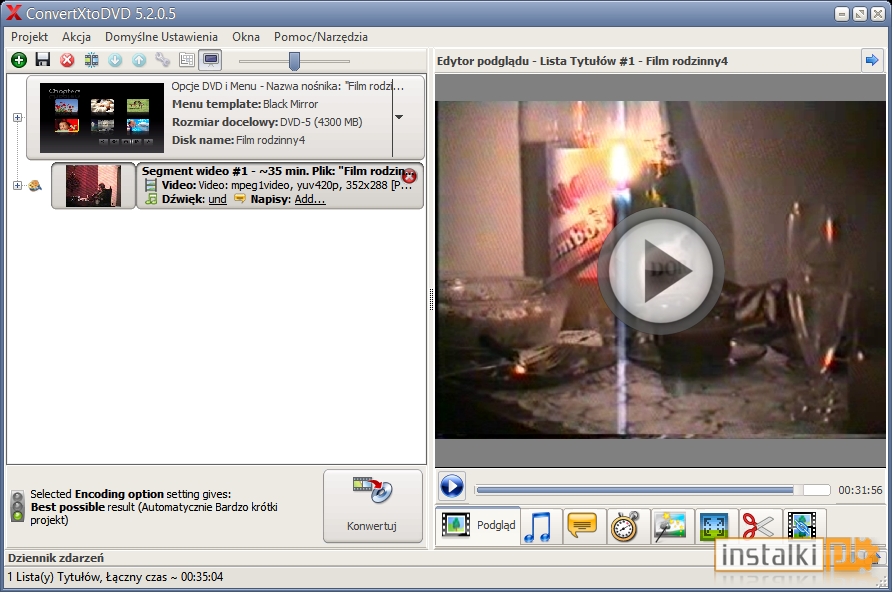Viewport: 892px width, 592px height.
Task: Open the Okna menu
Action: pos(246,37)
